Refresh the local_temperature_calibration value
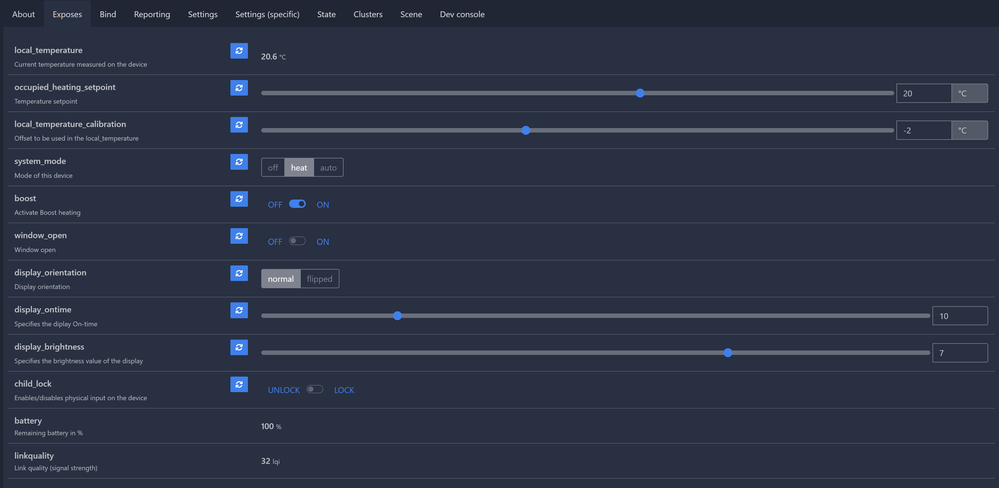Image resolution: width=999 pixels, height=488 pixels. coord(239,125)
